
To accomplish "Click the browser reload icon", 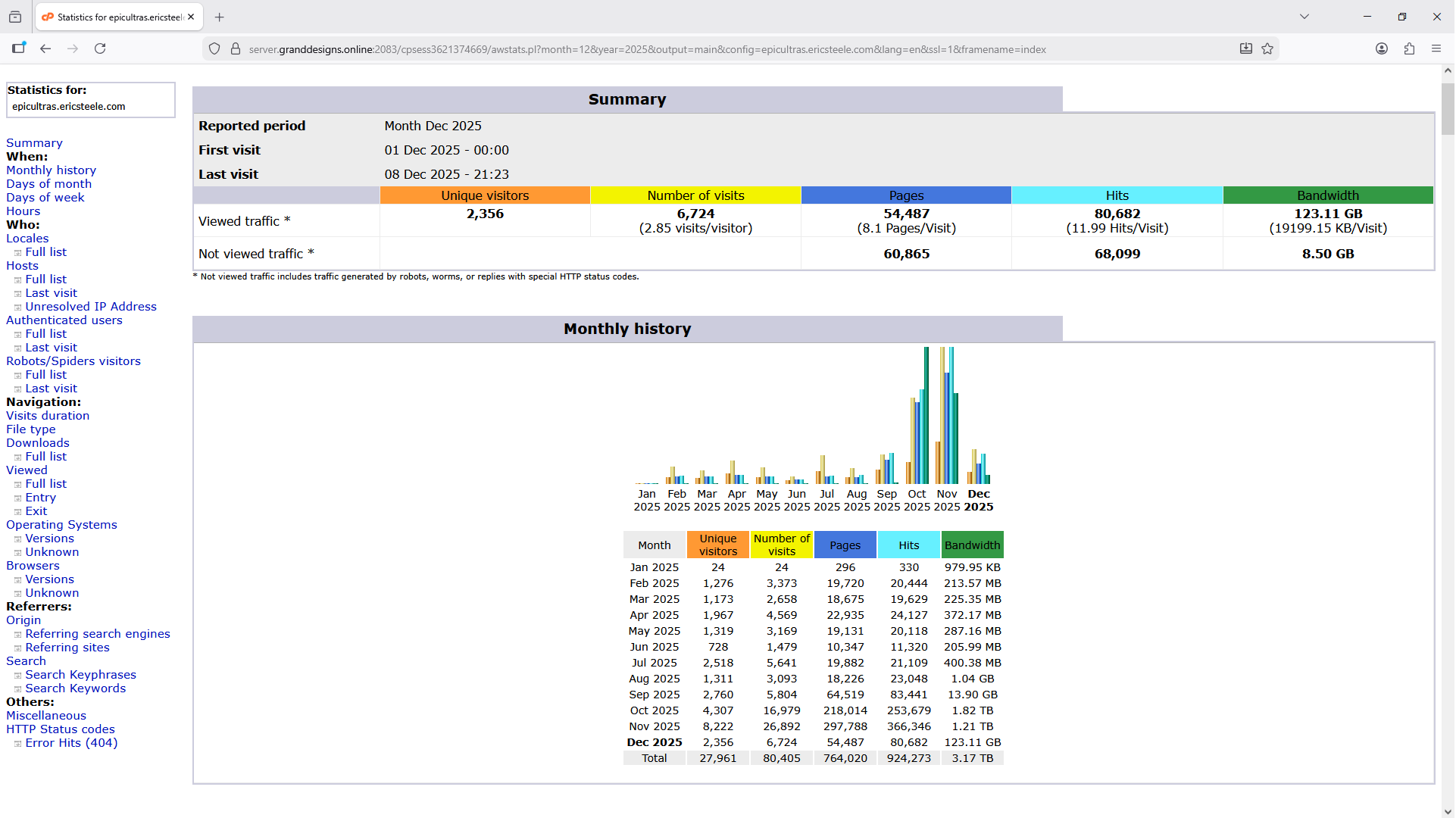I will (100, 49).
